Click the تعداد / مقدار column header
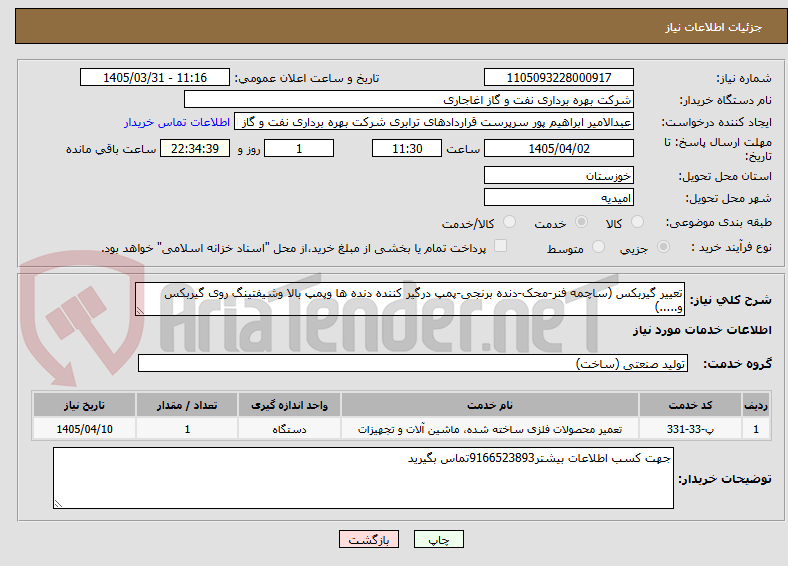The height and width of the screenshot is (566, 788). pyautogui.click(x=187, y=405)
